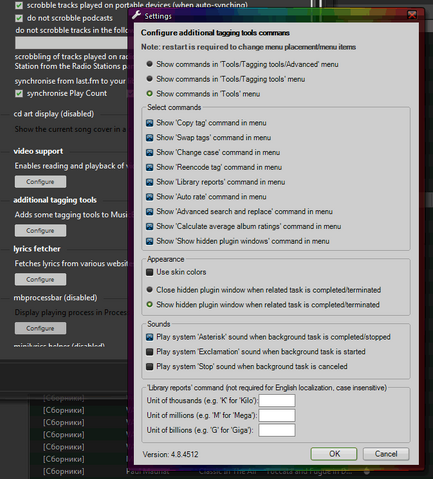This screenshot has height=479, width=433.
Task: Open Configure under mbprocessbar
Action: coord(40,328)
